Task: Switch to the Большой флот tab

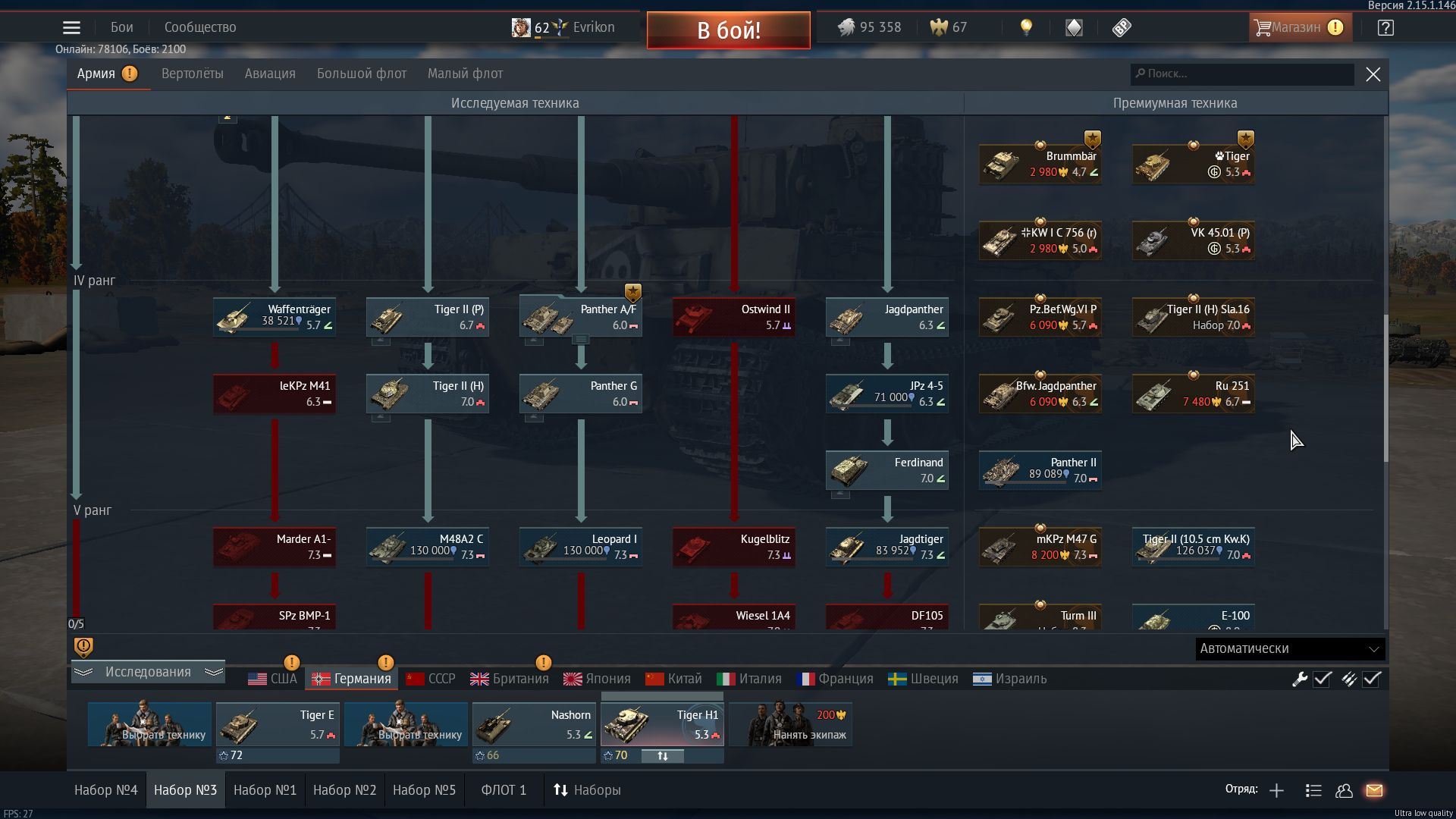Action: pos(362,74)
